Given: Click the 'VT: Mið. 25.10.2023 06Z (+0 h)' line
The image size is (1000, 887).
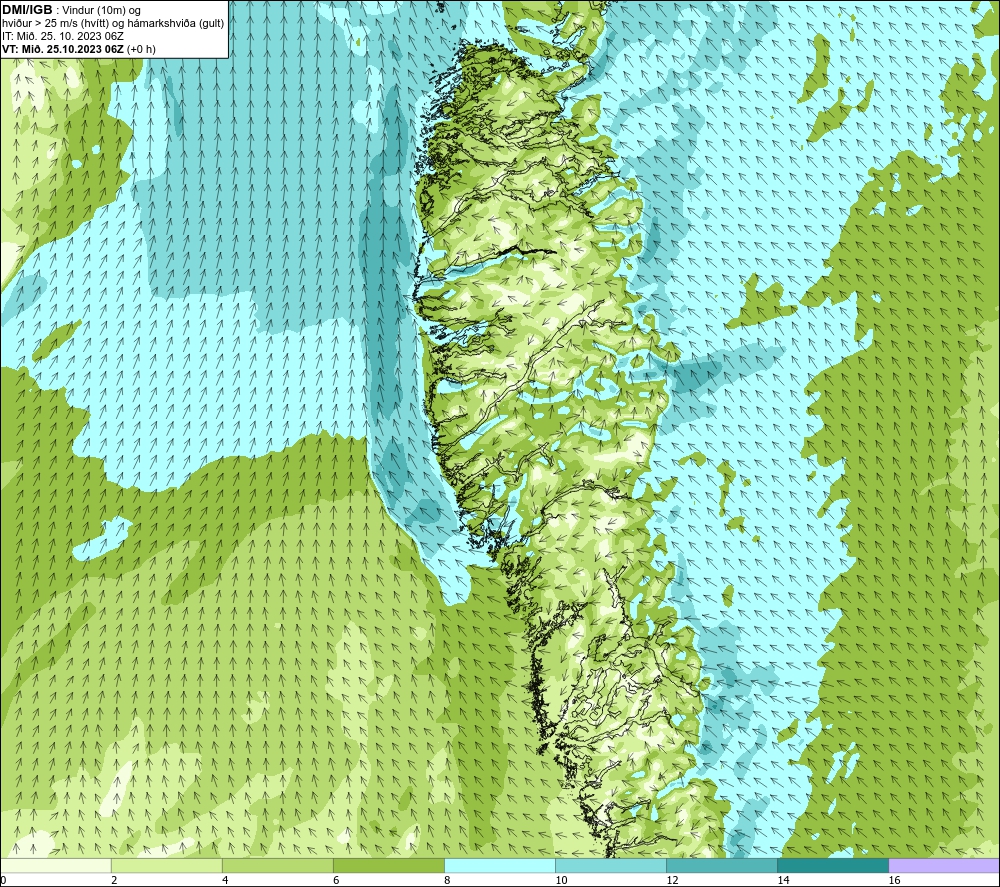Looking at the screenshot, I should 79,49.
